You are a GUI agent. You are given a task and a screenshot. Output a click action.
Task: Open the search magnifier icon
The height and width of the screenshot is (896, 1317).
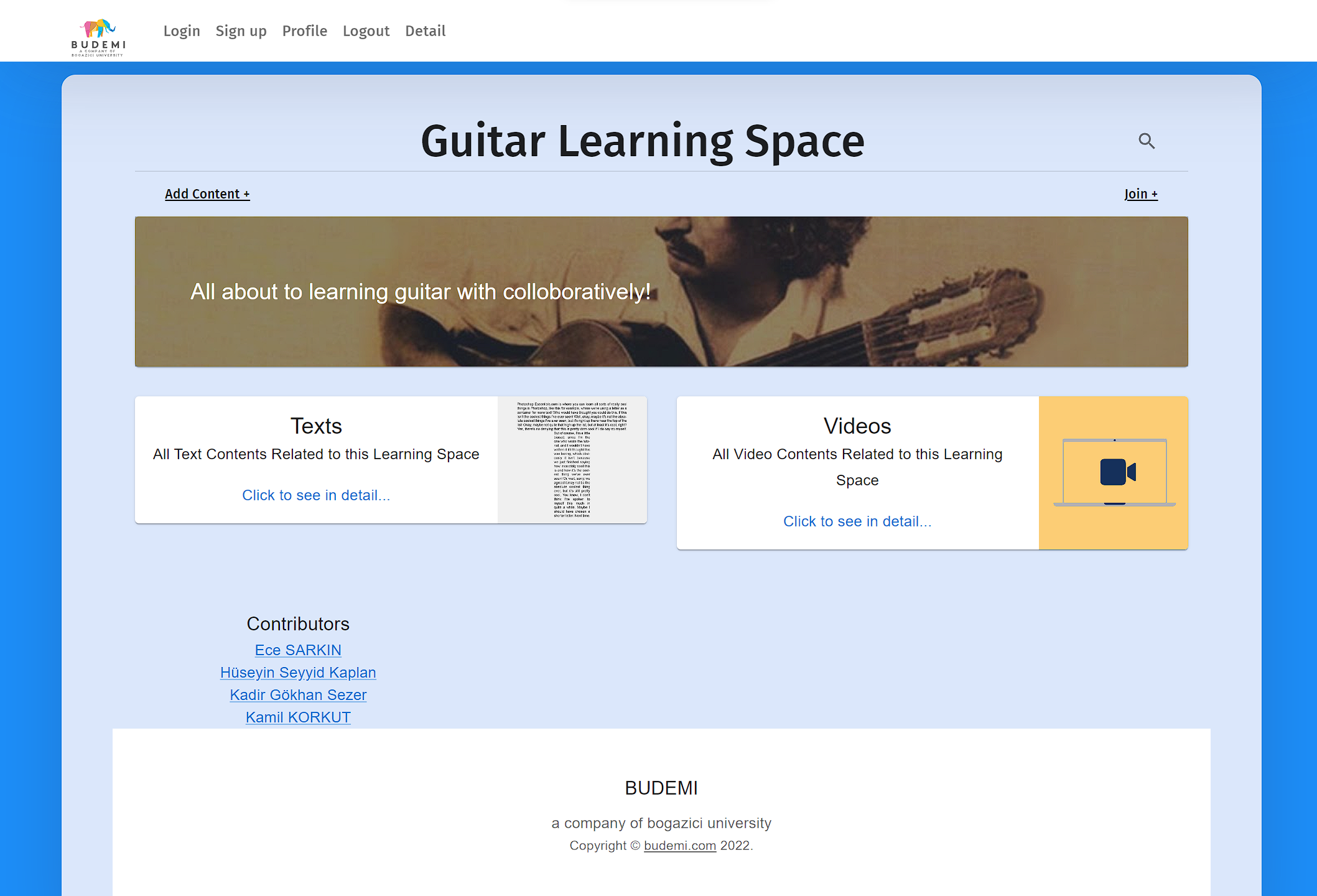[1147, 141]
